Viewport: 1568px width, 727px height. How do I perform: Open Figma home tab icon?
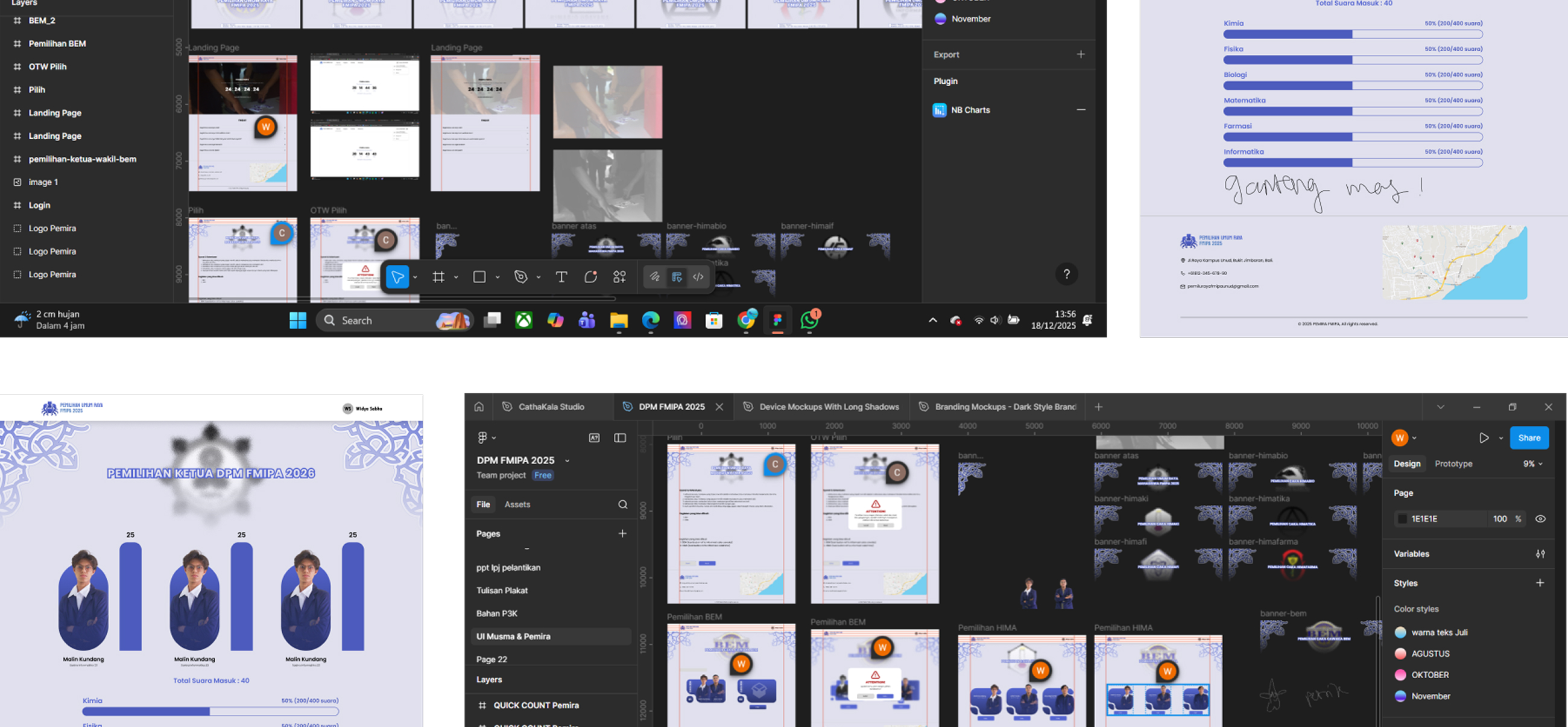pyautogui.click(x=479, y=407)
